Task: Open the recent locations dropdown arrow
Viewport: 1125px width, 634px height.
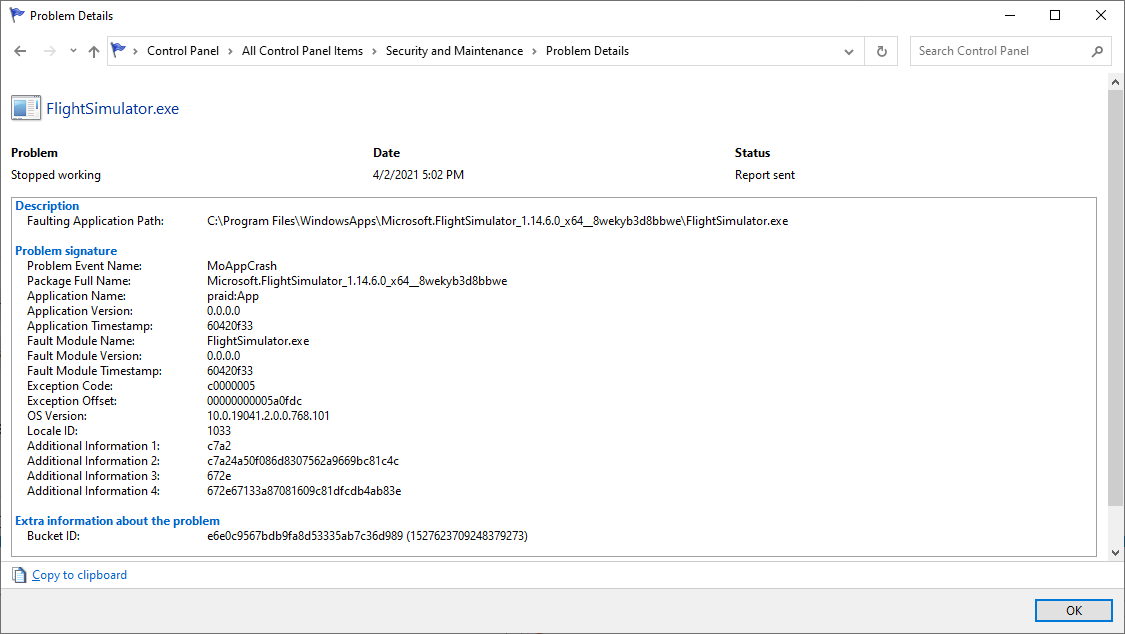Action: tap(73, 51)
